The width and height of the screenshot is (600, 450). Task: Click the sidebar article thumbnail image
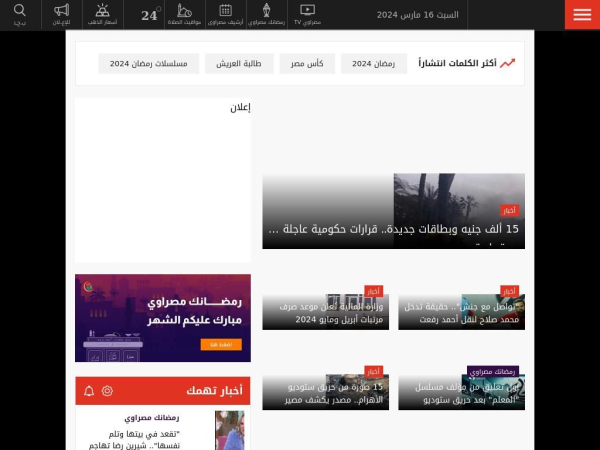pyautogui.click(x=230, y=430)
